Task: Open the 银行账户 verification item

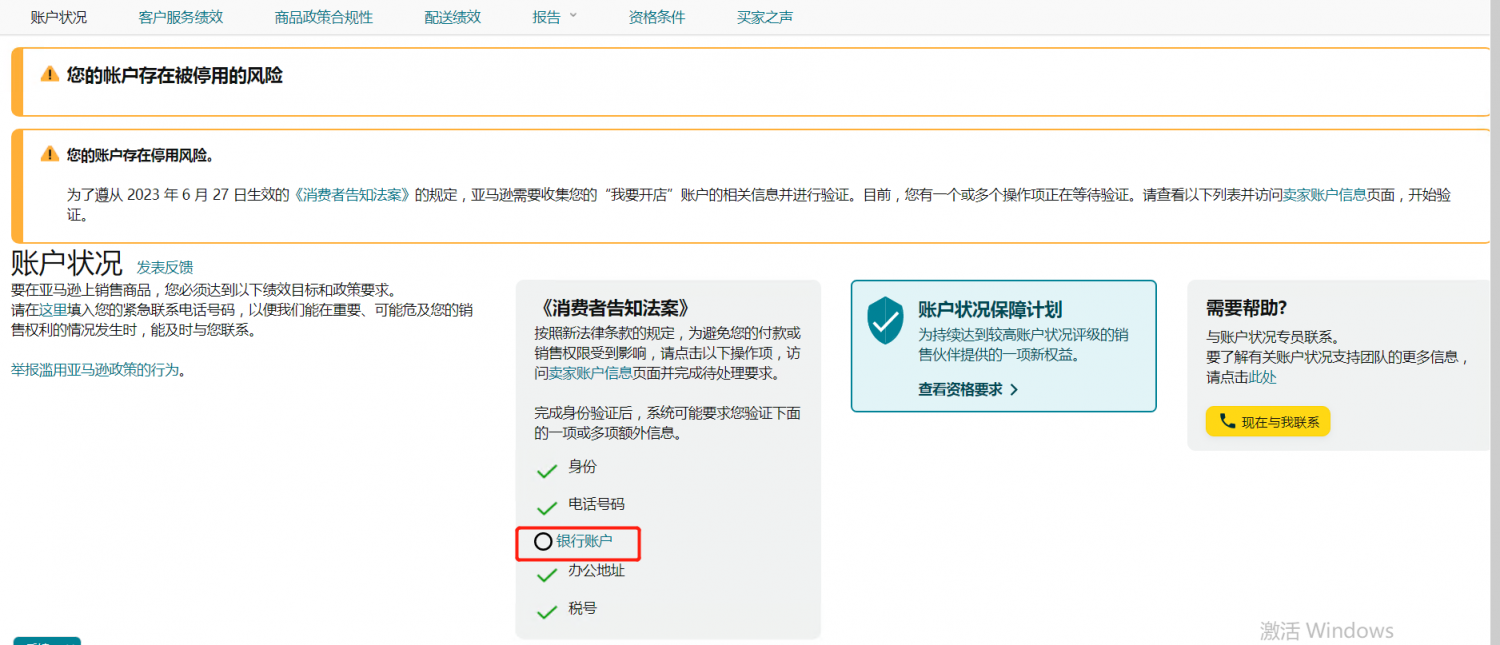Action: tap(584, 541)
